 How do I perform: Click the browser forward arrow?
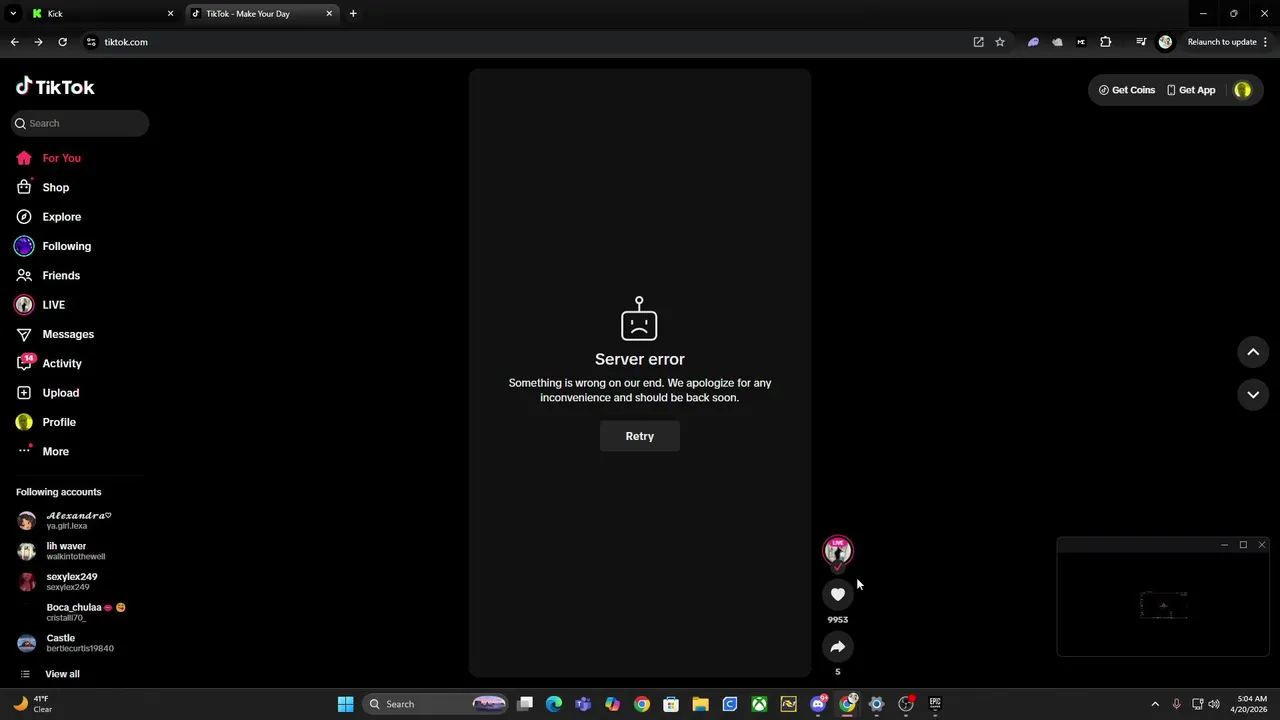(x=38, y=42)
